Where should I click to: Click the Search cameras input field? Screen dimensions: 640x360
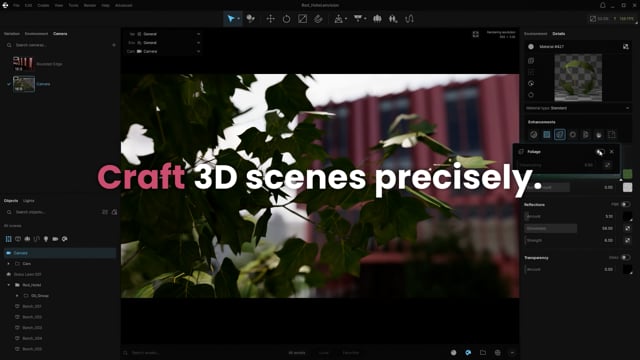[59, 45]
